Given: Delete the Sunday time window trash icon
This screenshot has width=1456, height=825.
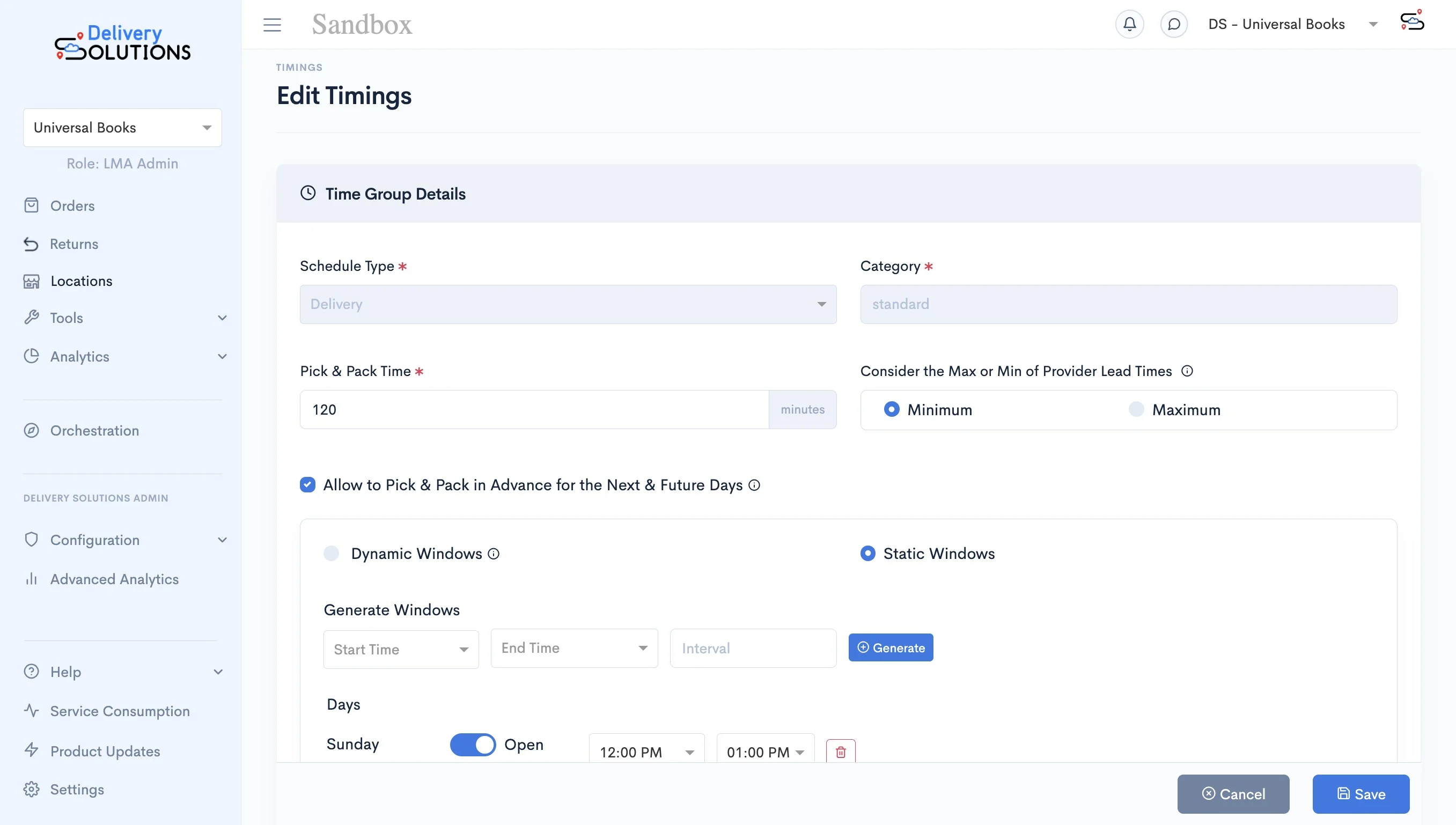Looking at the screenshot, I should point(841,752).
